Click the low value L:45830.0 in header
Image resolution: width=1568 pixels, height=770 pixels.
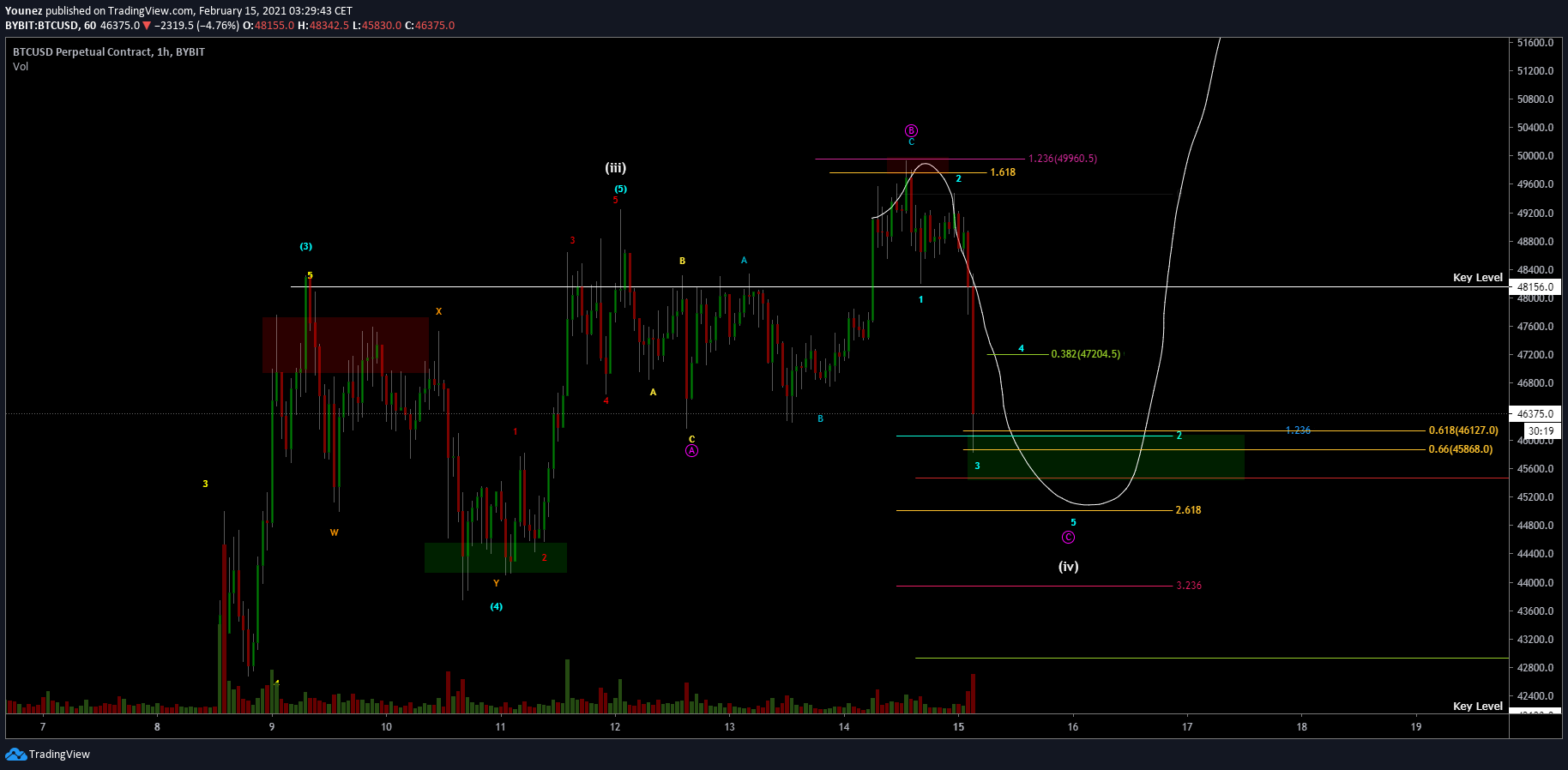point(377,26)
